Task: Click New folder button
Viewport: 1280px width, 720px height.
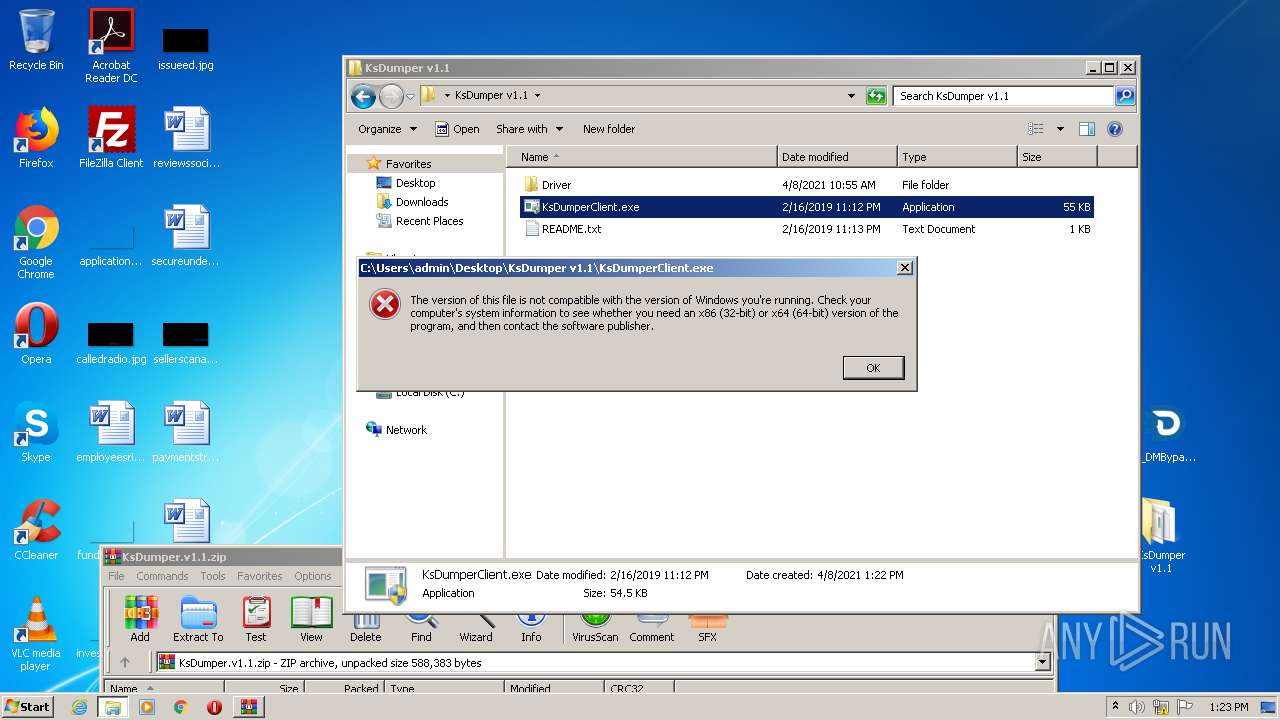Action: (x=609, y=129)
